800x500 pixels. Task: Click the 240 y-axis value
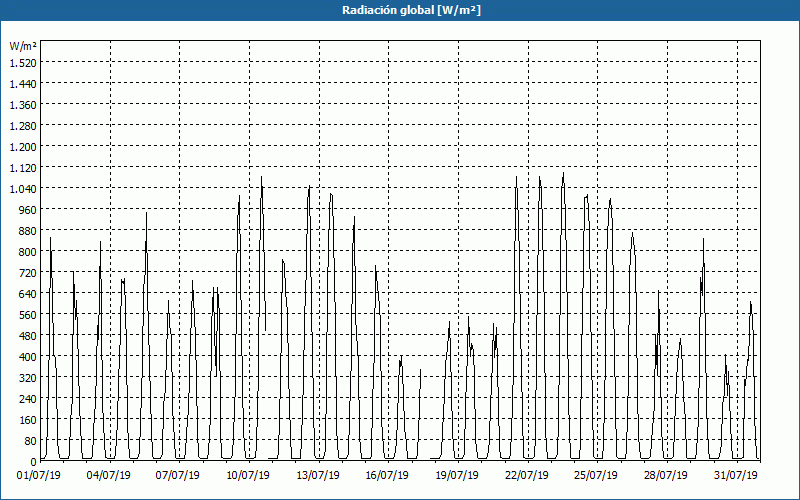[x=28, y=399]
